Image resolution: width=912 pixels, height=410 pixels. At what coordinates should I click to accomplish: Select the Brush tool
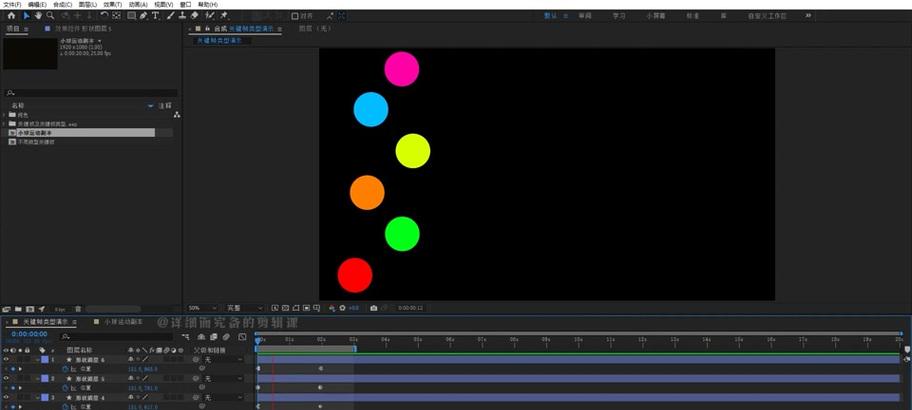(171, 16)
